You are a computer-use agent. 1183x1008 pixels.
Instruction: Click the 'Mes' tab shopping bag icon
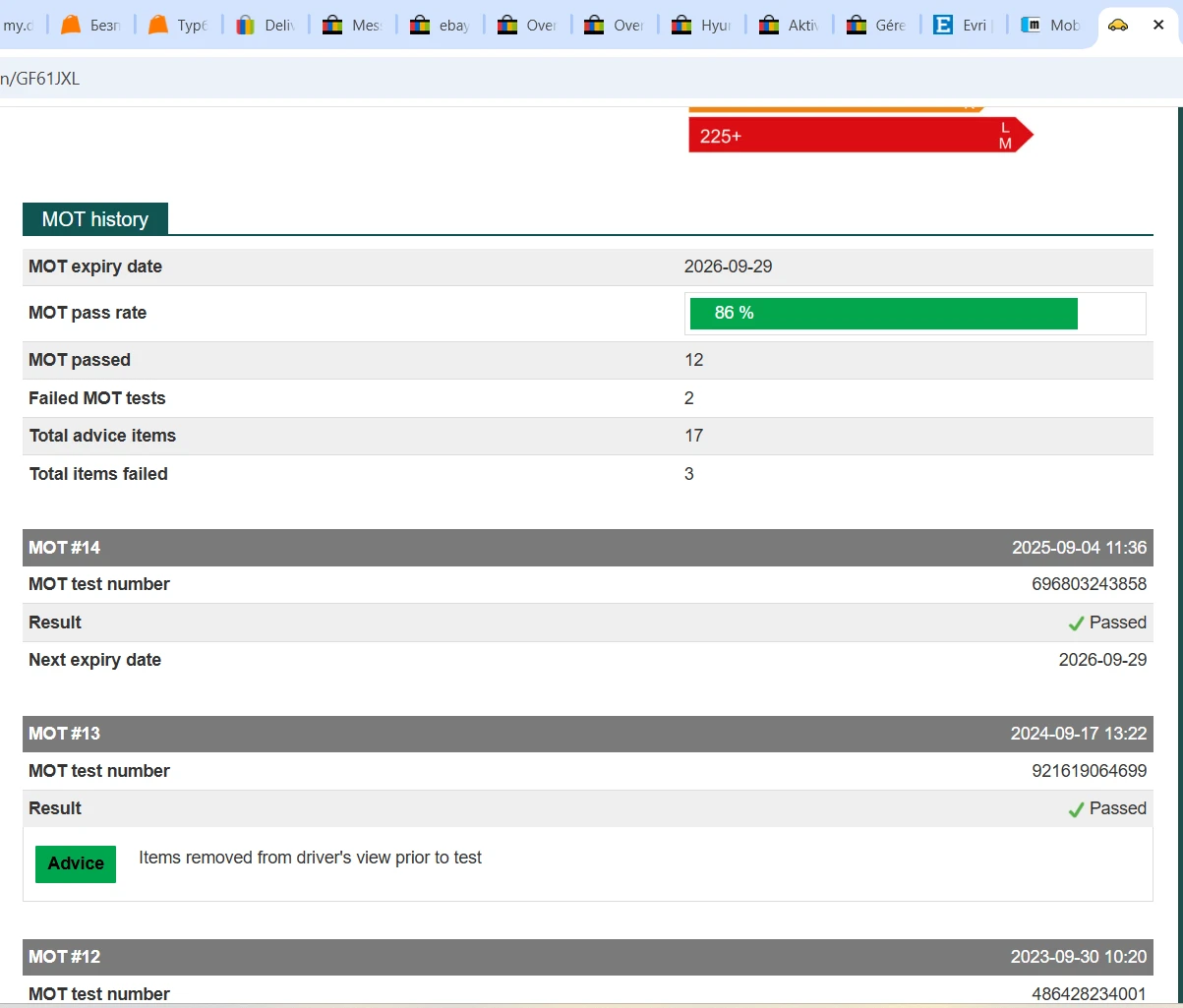pos(333,25)
